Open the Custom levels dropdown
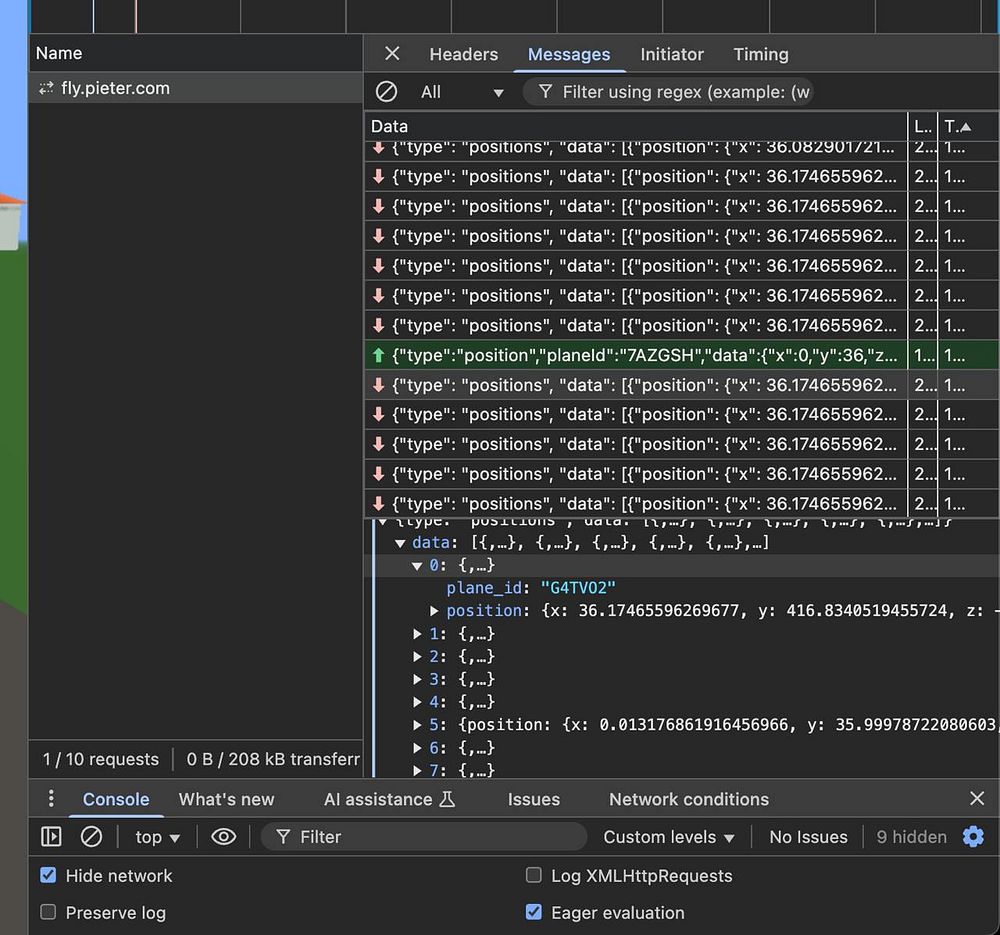The width and height of the screenshot is (1000, 935). click(x=669, y=837)
